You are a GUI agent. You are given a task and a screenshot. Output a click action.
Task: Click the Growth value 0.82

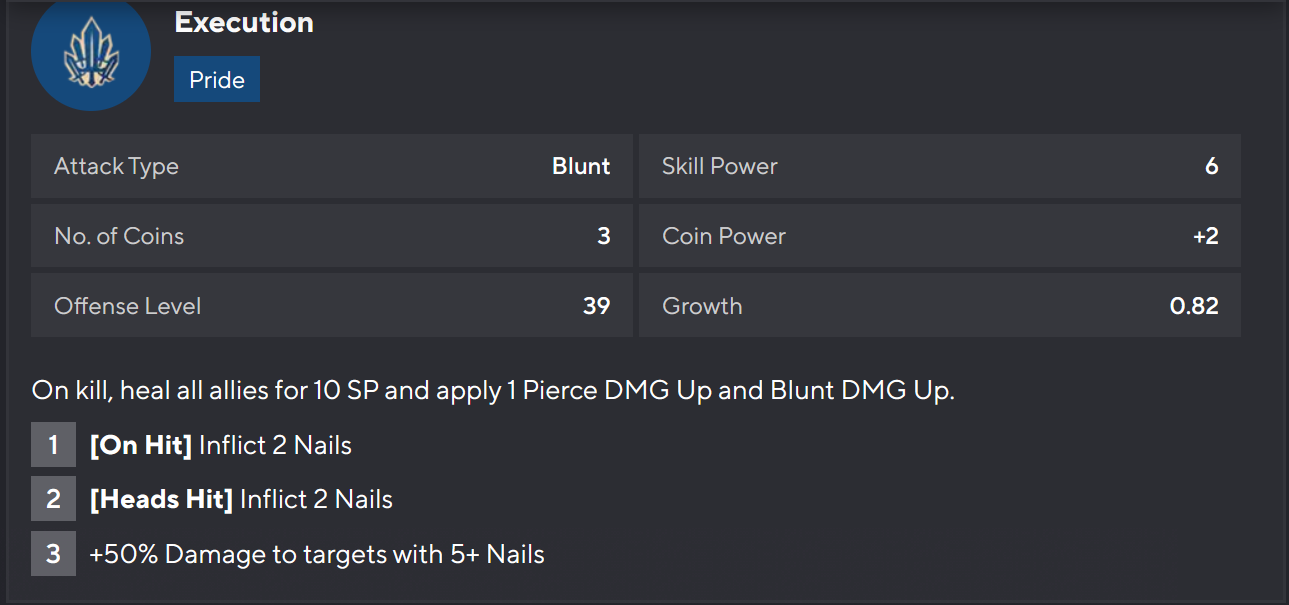(x=1194, y=306)
